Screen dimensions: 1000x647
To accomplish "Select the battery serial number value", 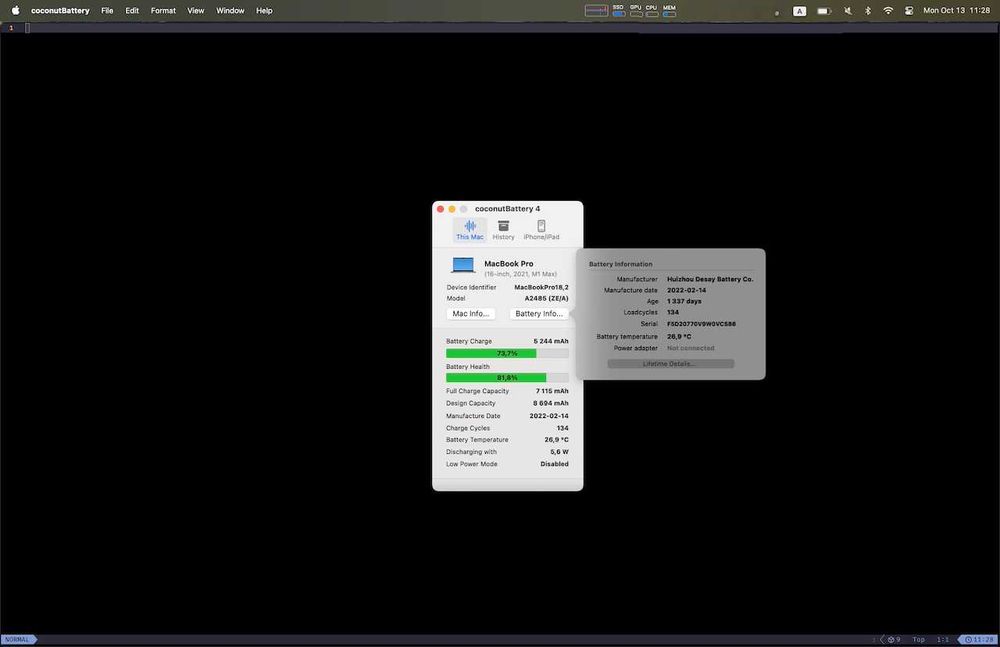I will coord(701,324).
